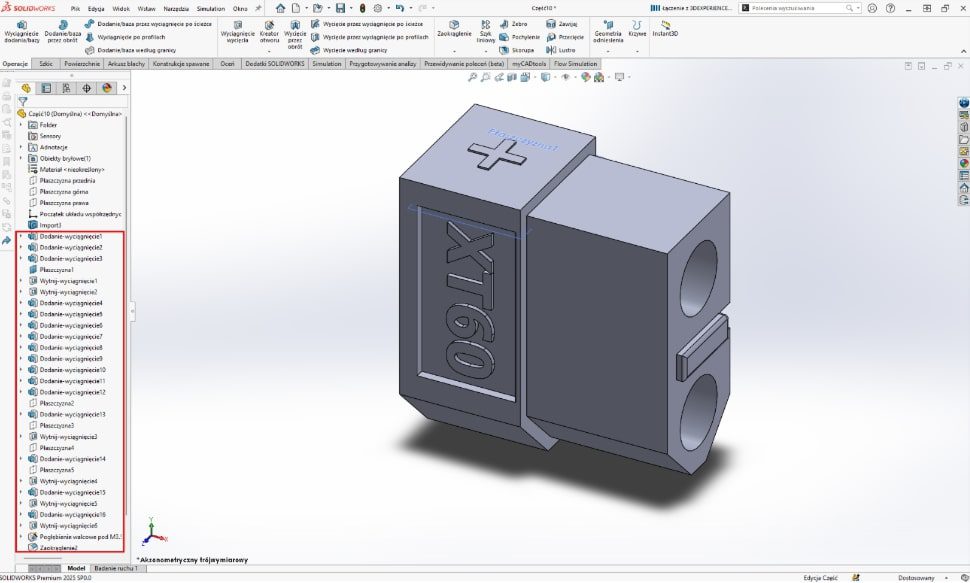
Task: Open the Options gear icon
Action: (x=377, y=8)
